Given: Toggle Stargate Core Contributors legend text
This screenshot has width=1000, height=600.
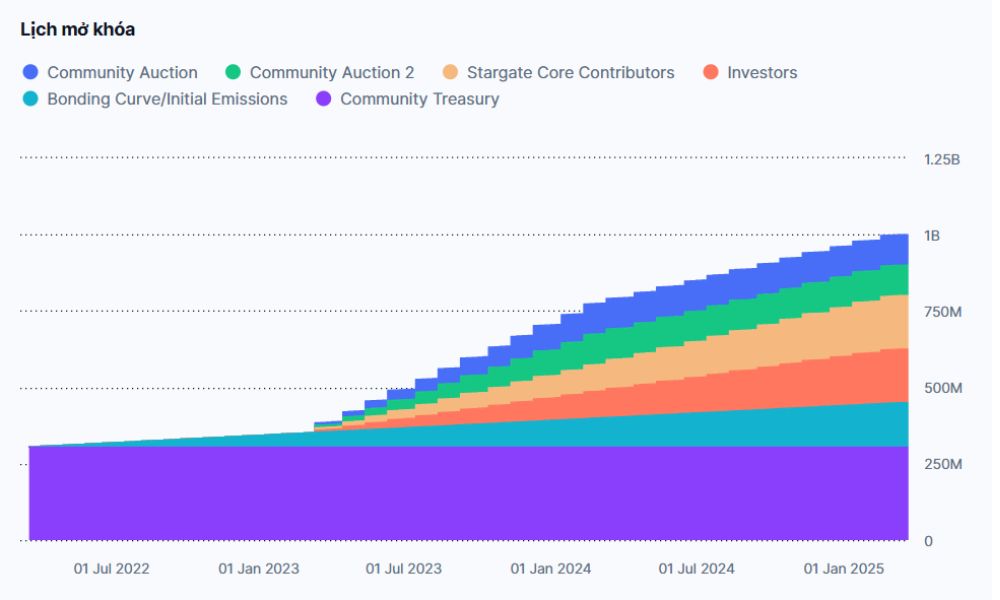Looking at the screenshot, I should click(x=570, y=72).
